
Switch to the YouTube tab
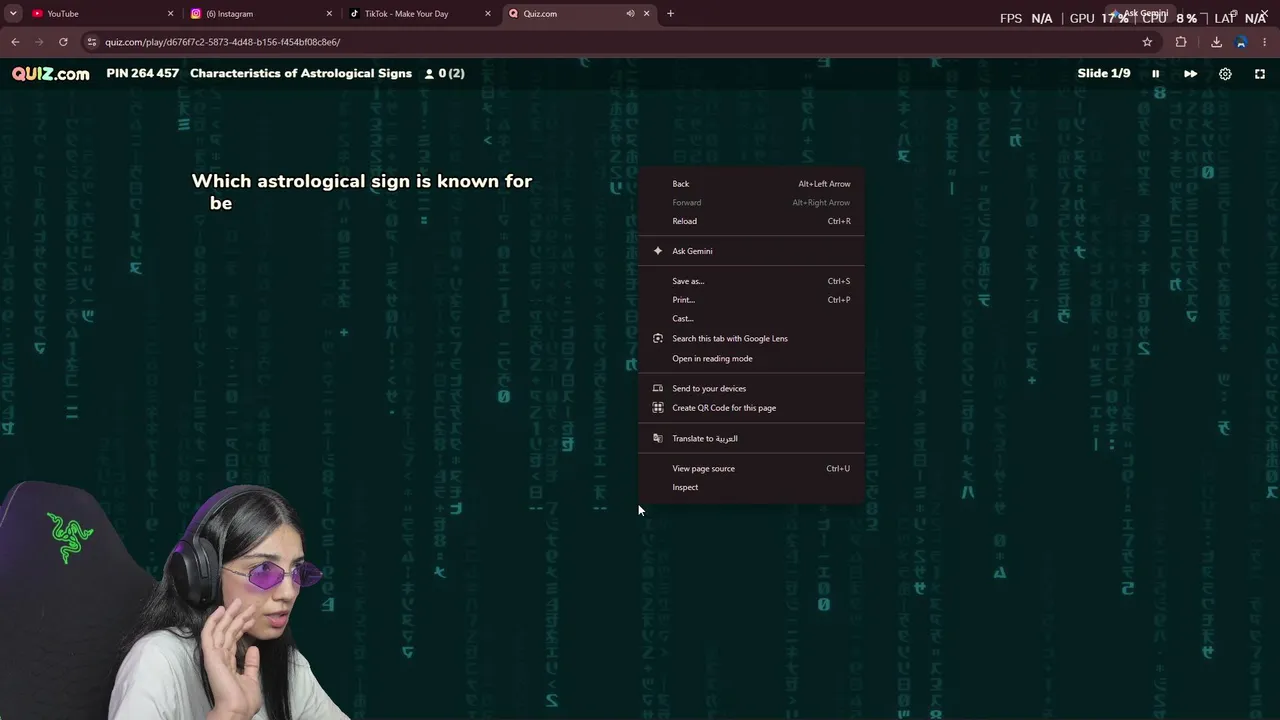pyautogui.click(x=100, y=14)
